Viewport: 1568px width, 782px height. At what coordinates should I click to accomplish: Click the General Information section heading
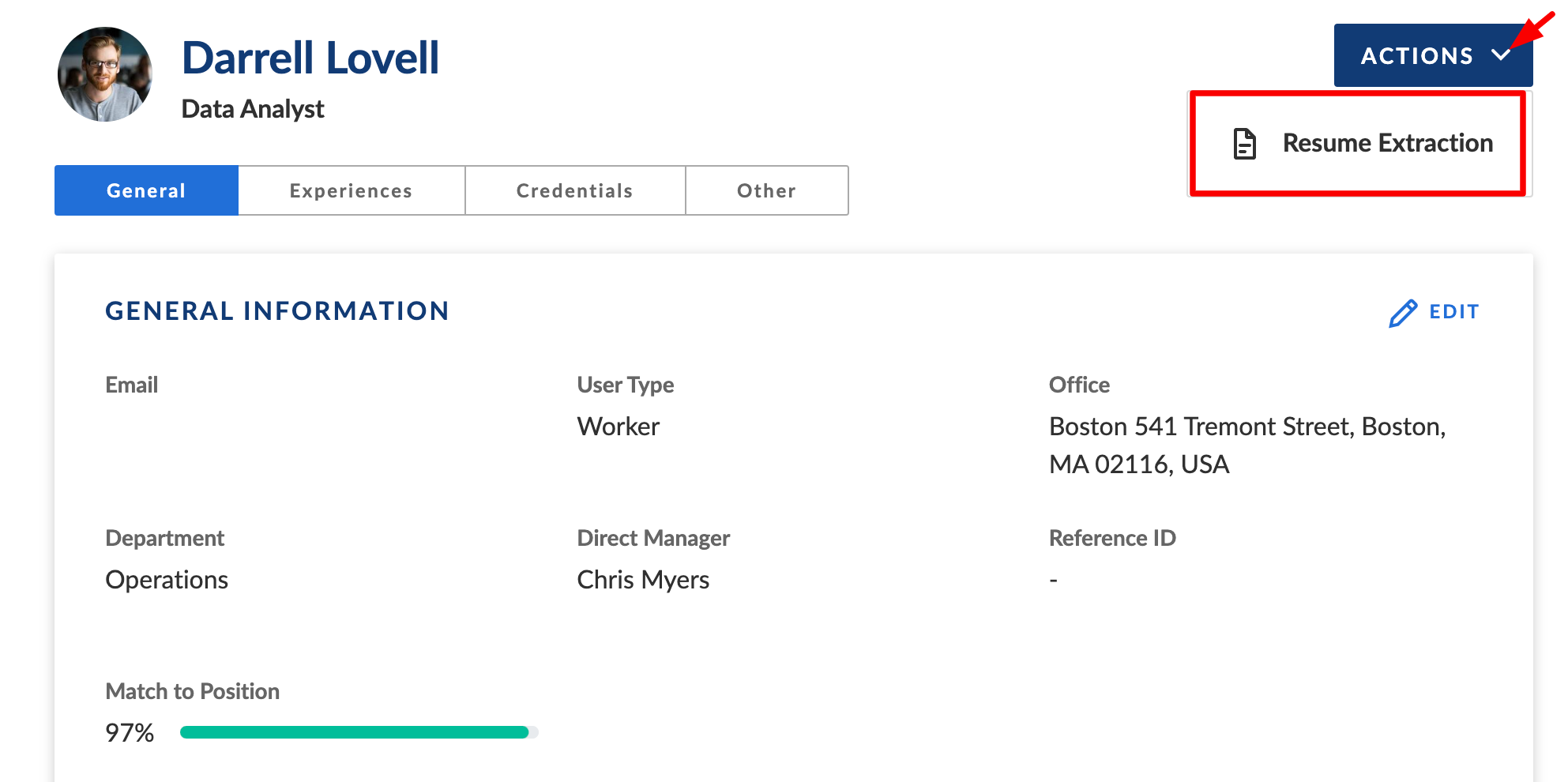(277, 311)
